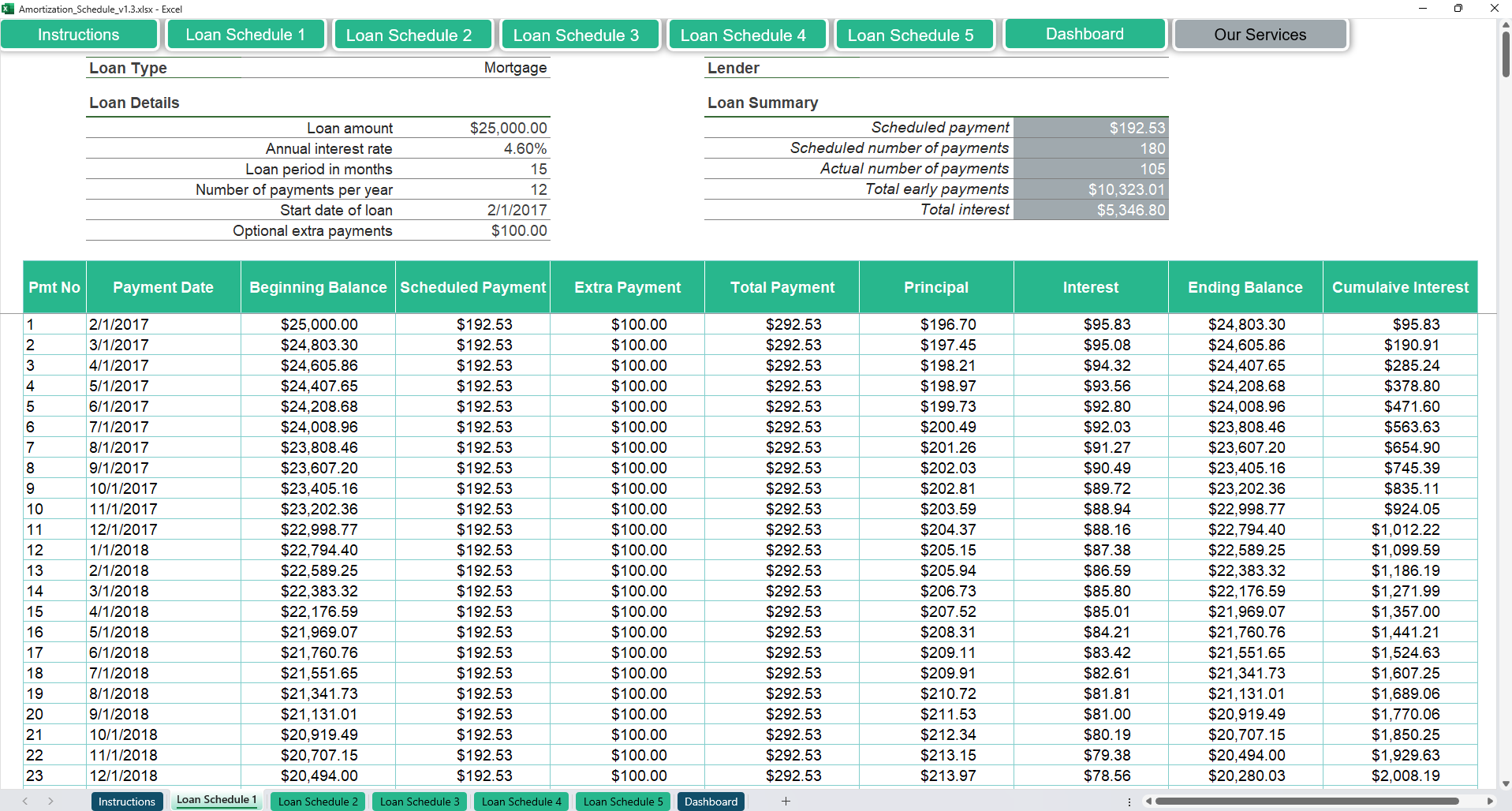
Task: Click the Mortgage loan type cell
Action: 515,68
